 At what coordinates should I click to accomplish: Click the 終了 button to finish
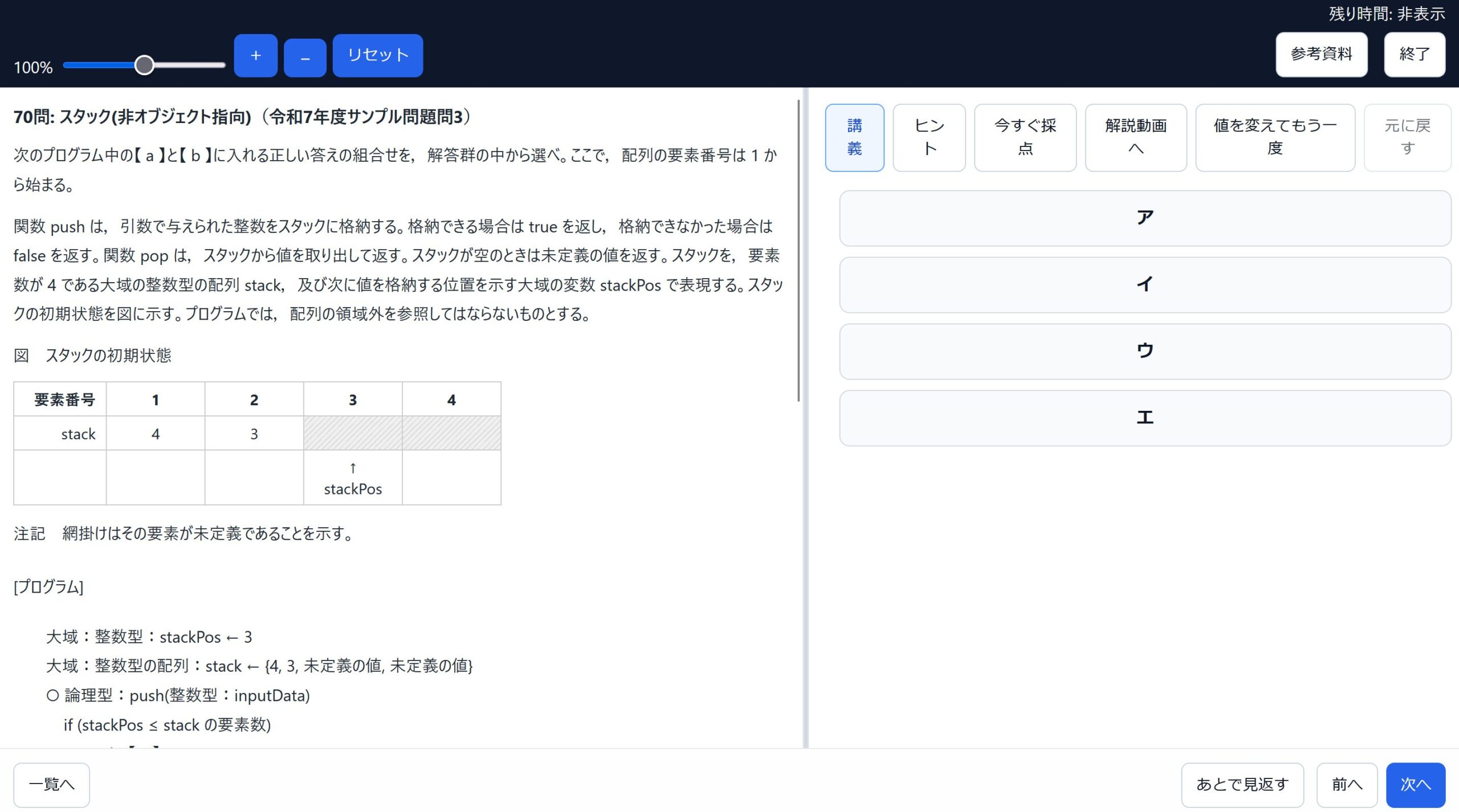pyautogui.click(x=1415, y=54)
